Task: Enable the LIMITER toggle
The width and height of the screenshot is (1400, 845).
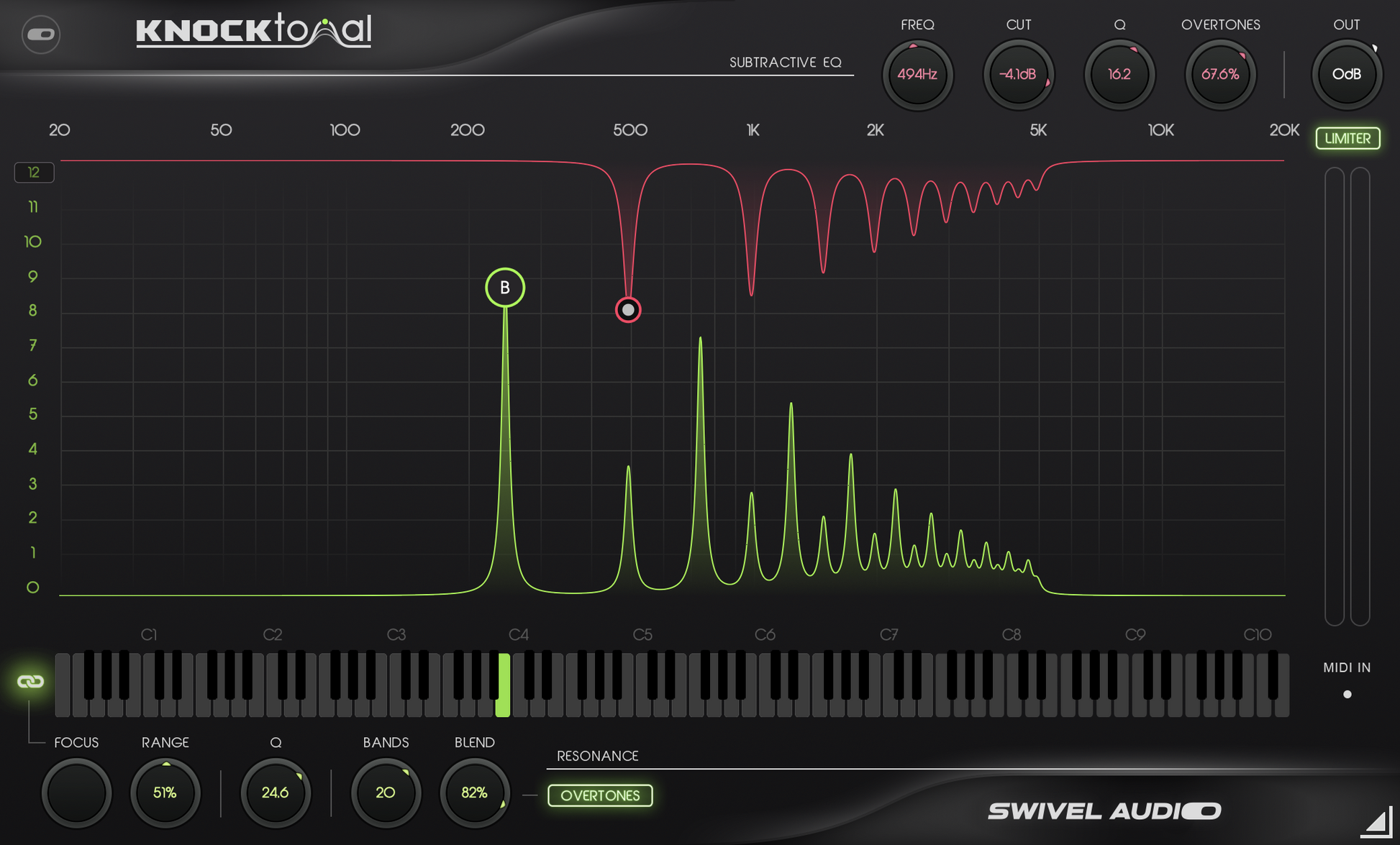Action: (1347, 138)
